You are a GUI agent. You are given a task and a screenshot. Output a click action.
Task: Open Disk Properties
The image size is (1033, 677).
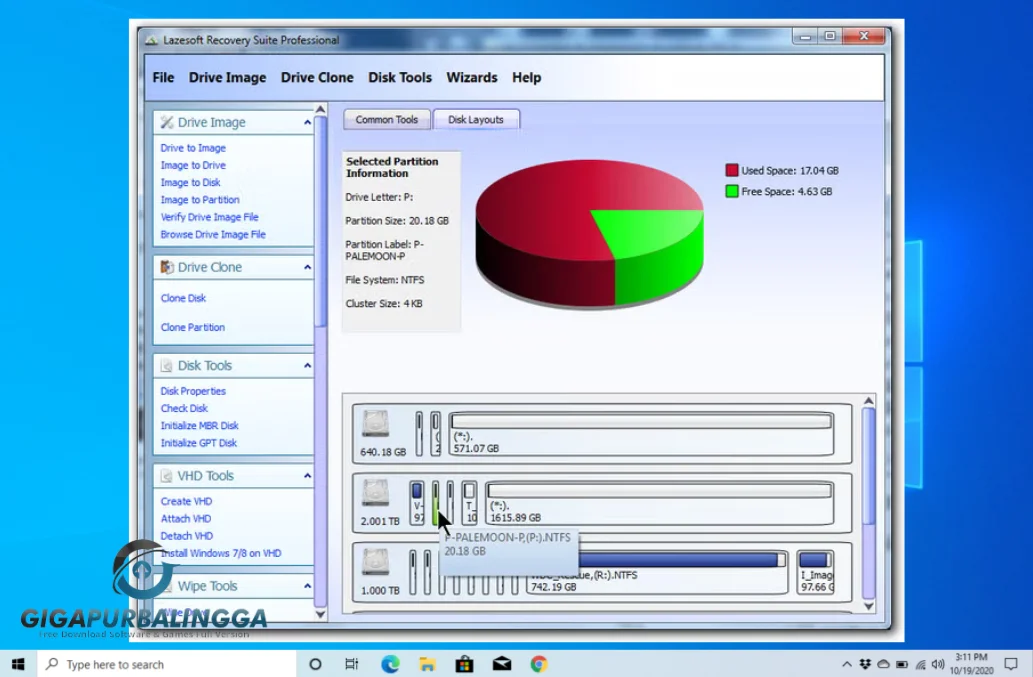(x=193, y=391)
